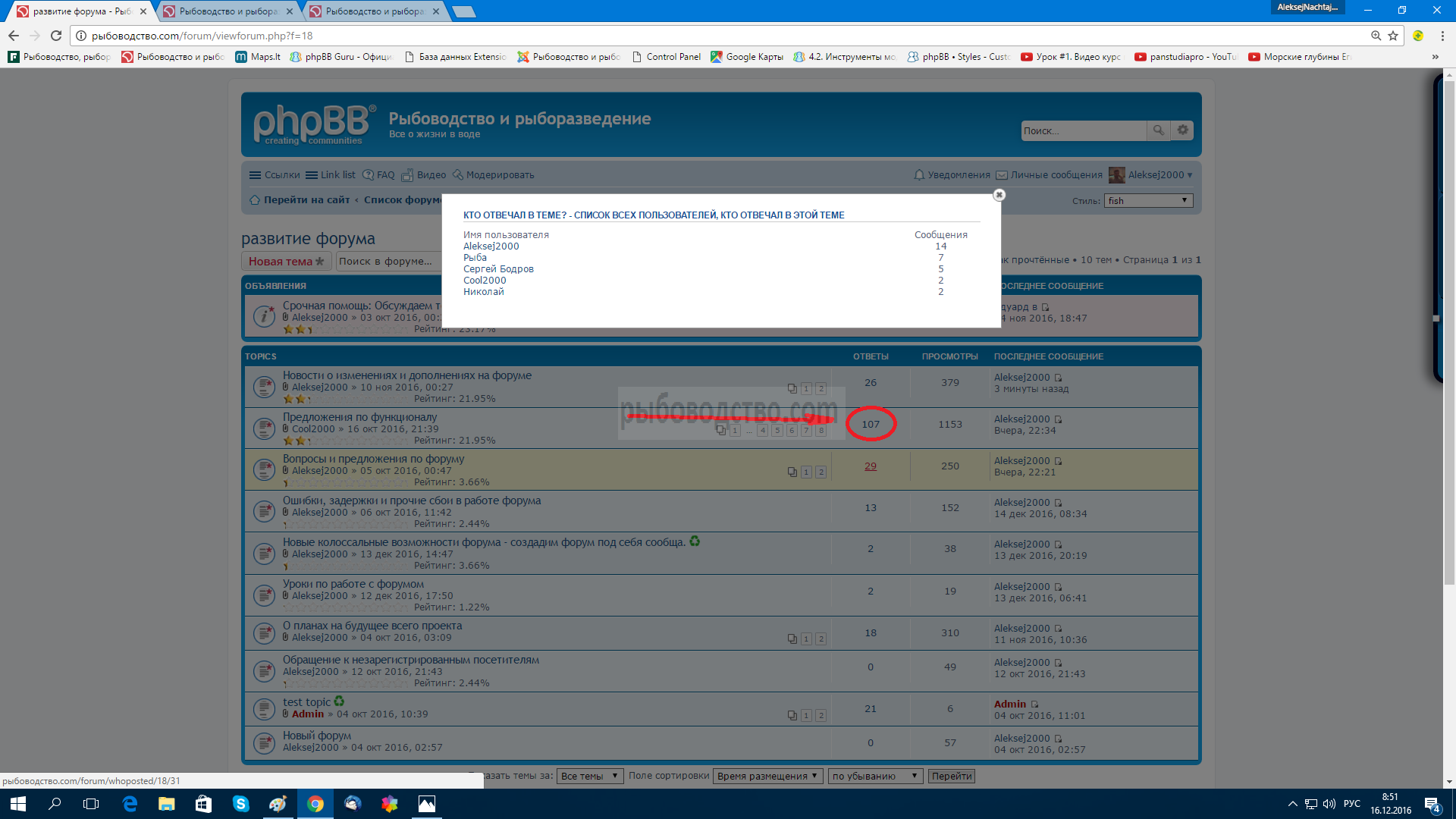This screenshot has height=819, width=1456.
Task: Jump to last post by Admin in test topic
Action: [1034, 704]
